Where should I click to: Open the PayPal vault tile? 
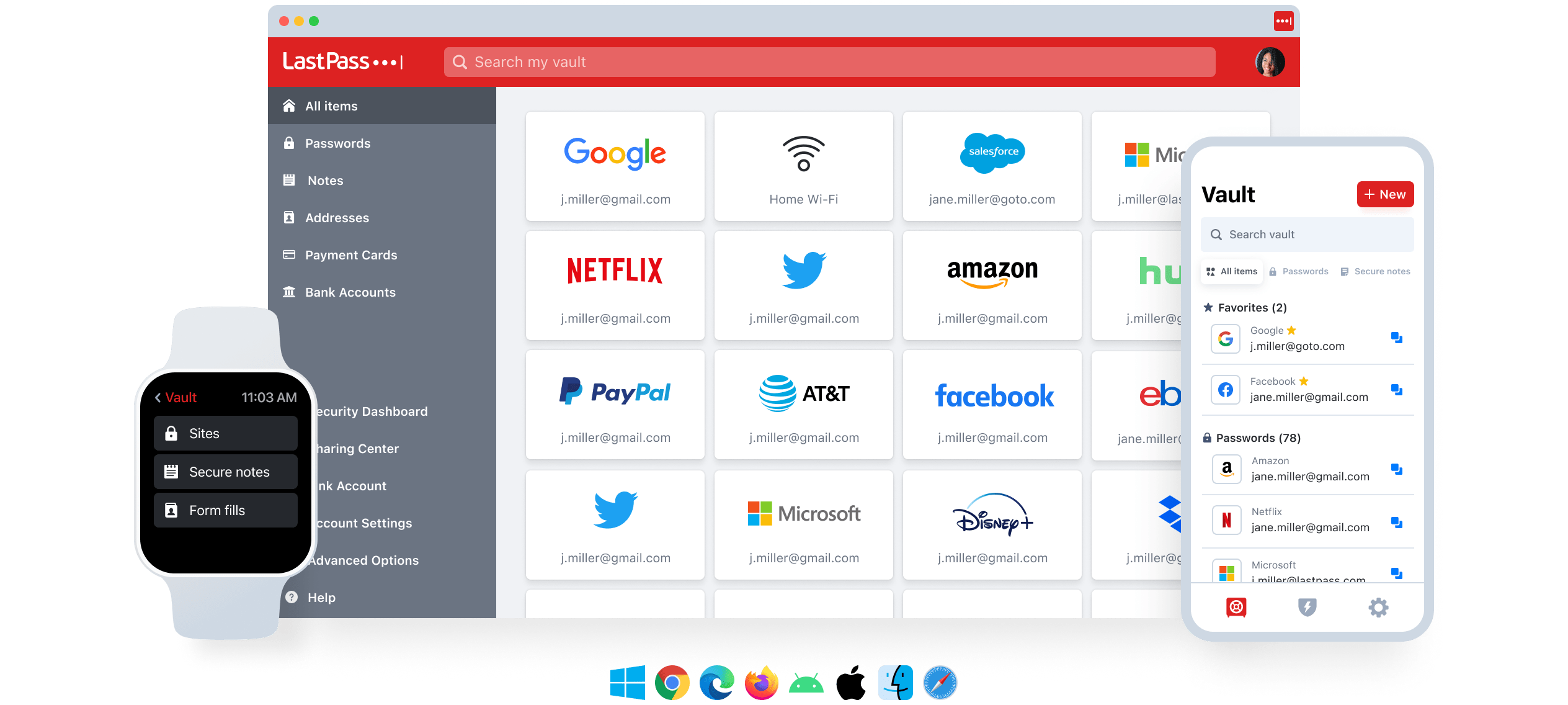[615, 405]
